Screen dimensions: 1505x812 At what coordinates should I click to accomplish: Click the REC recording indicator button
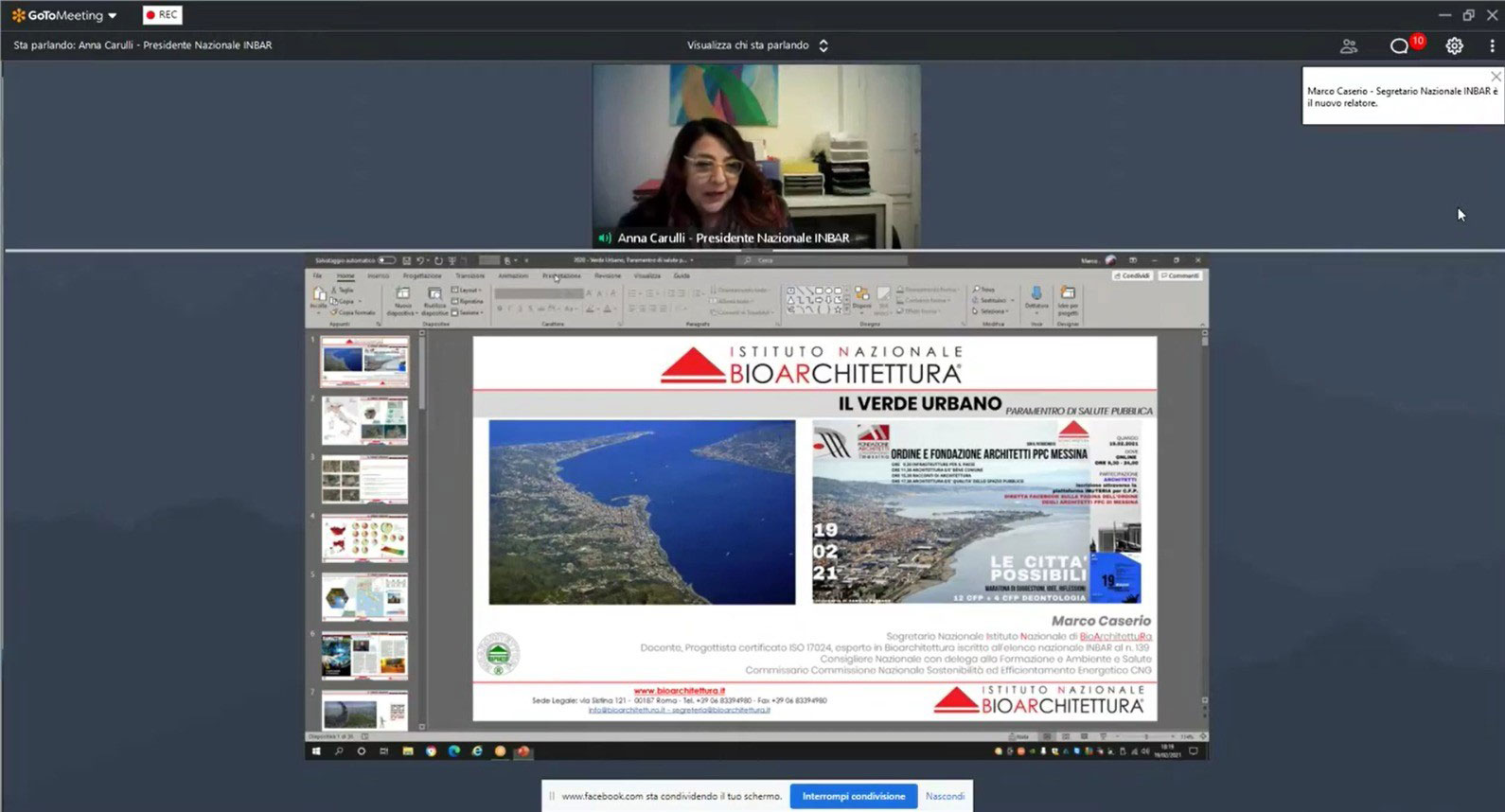162,15
